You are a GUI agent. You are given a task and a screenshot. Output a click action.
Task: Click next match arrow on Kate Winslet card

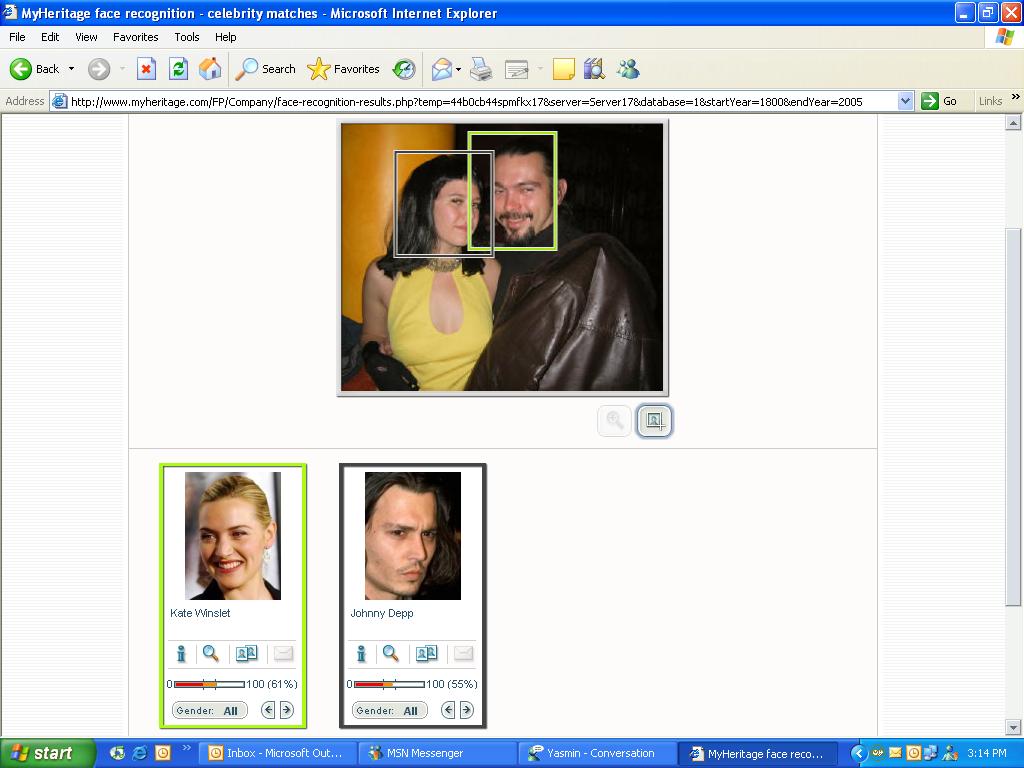click(286, 710)
